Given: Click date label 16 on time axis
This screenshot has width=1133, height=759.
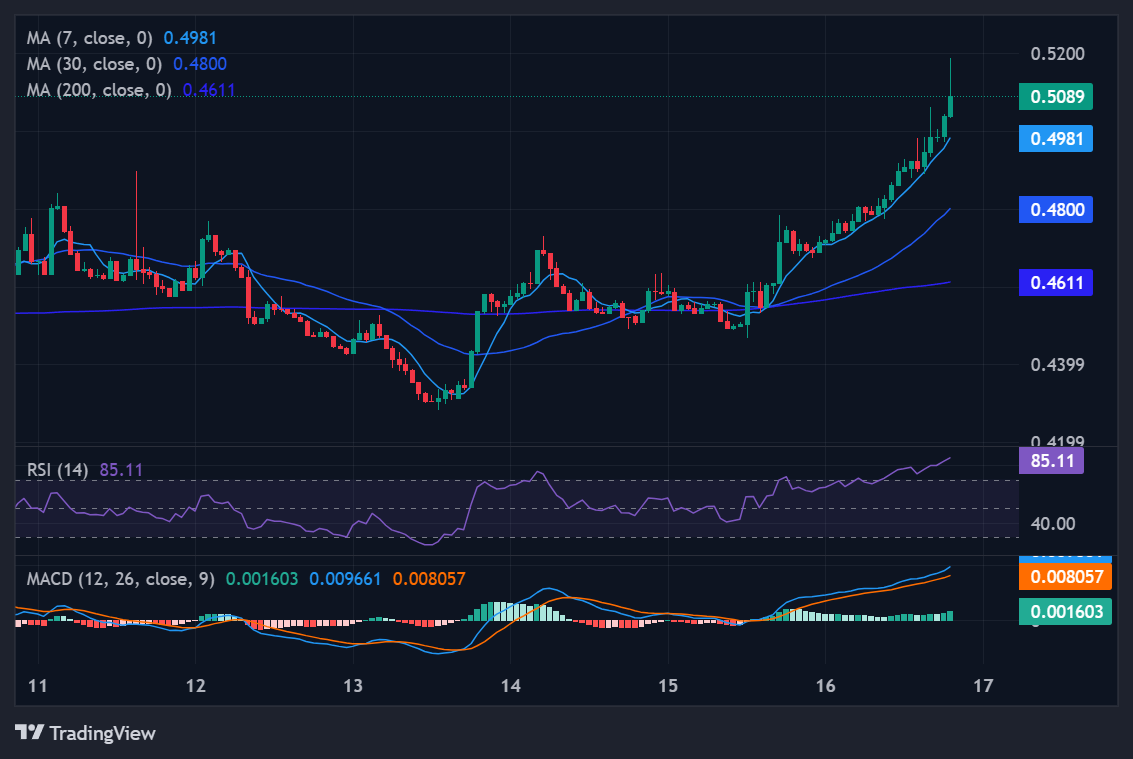Looking at the screenshot, I should (825, 685).
